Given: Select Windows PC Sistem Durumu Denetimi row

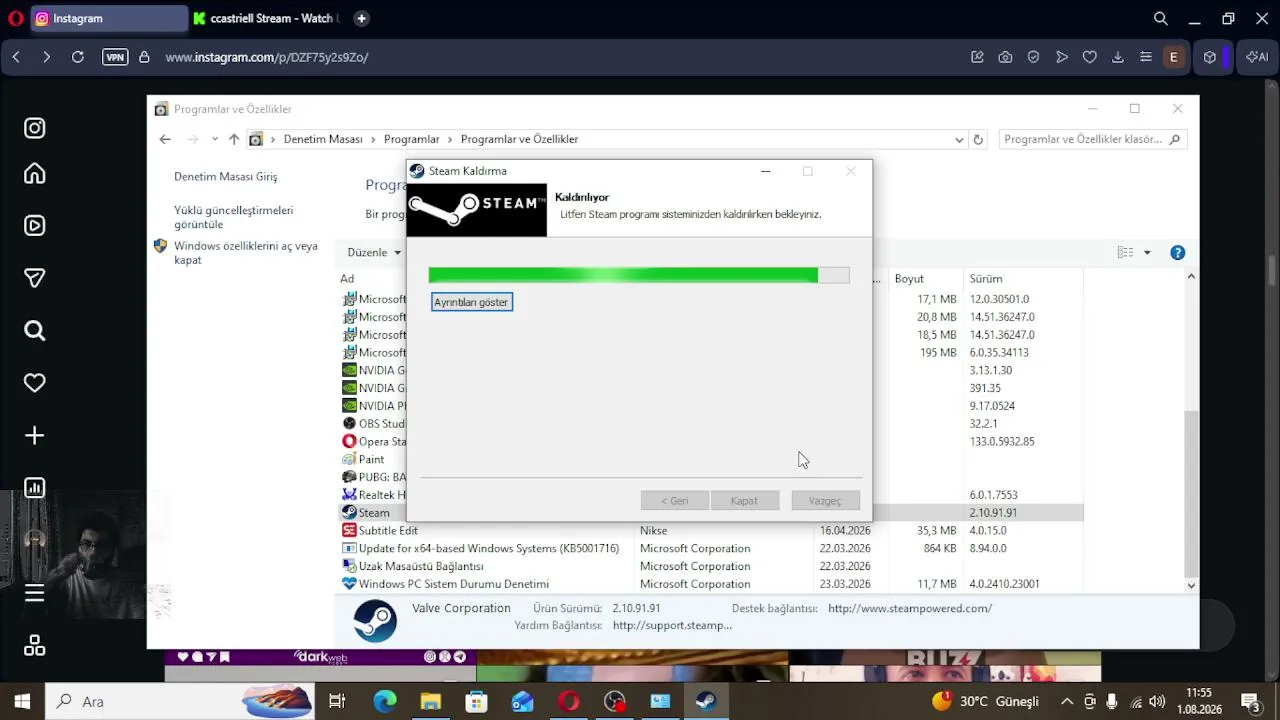Looking at the screenshot, I should [712, 584].
